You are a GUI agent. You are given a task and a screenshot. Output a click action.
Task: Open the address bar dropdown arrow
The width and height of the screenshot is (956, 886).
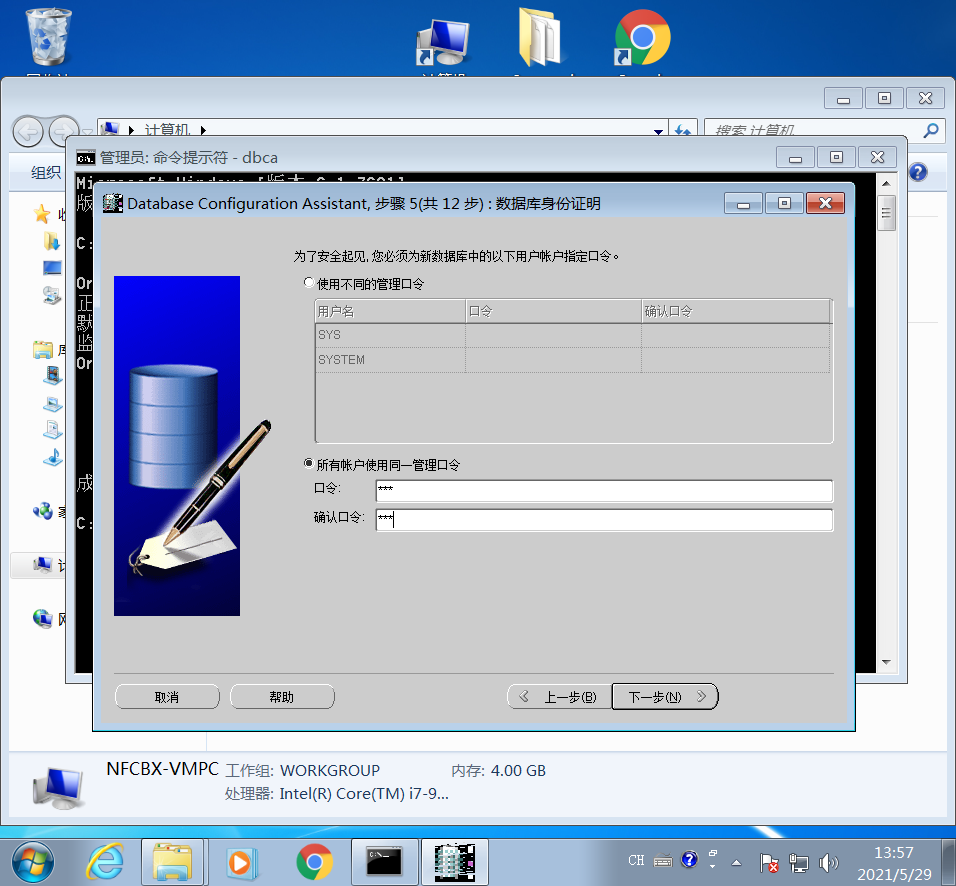tap(658, 130)
